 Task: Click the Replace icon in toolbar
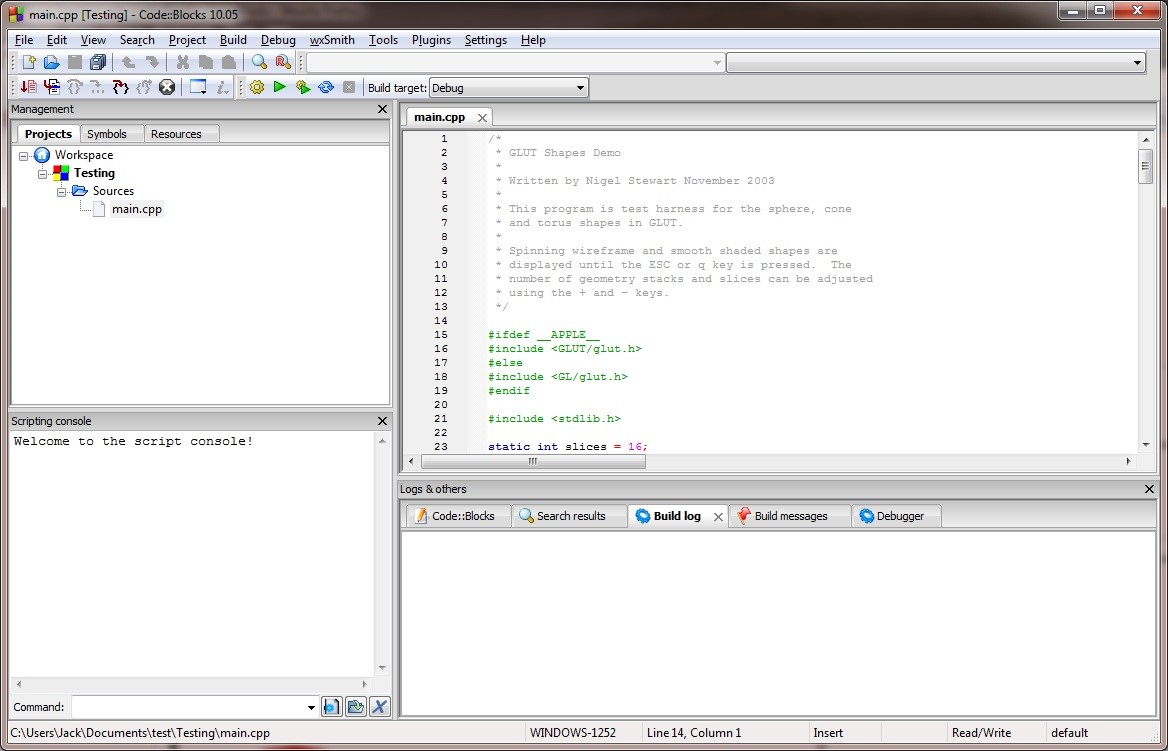click(x=283, y=63)
